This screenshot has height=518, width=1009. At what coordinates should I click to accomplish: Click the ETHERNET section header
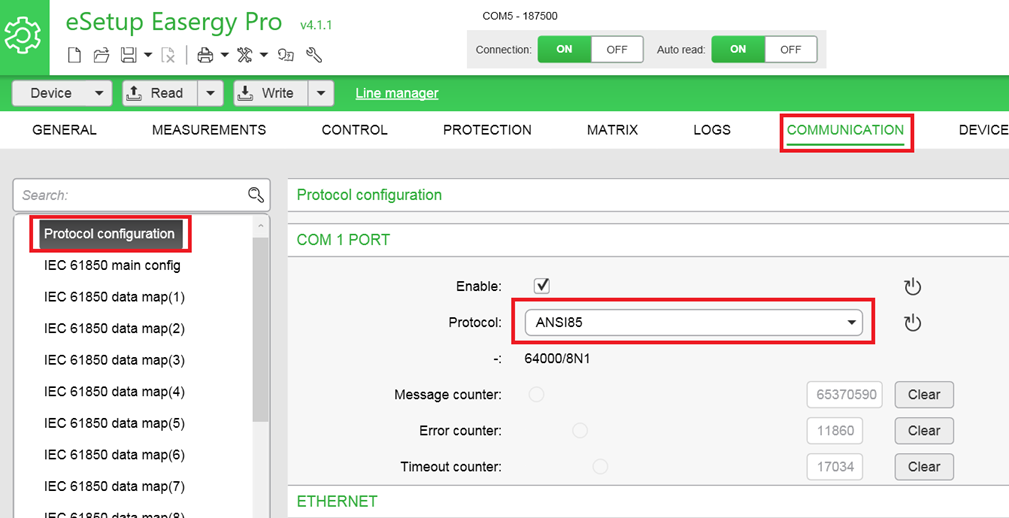(x=337, y=501)
